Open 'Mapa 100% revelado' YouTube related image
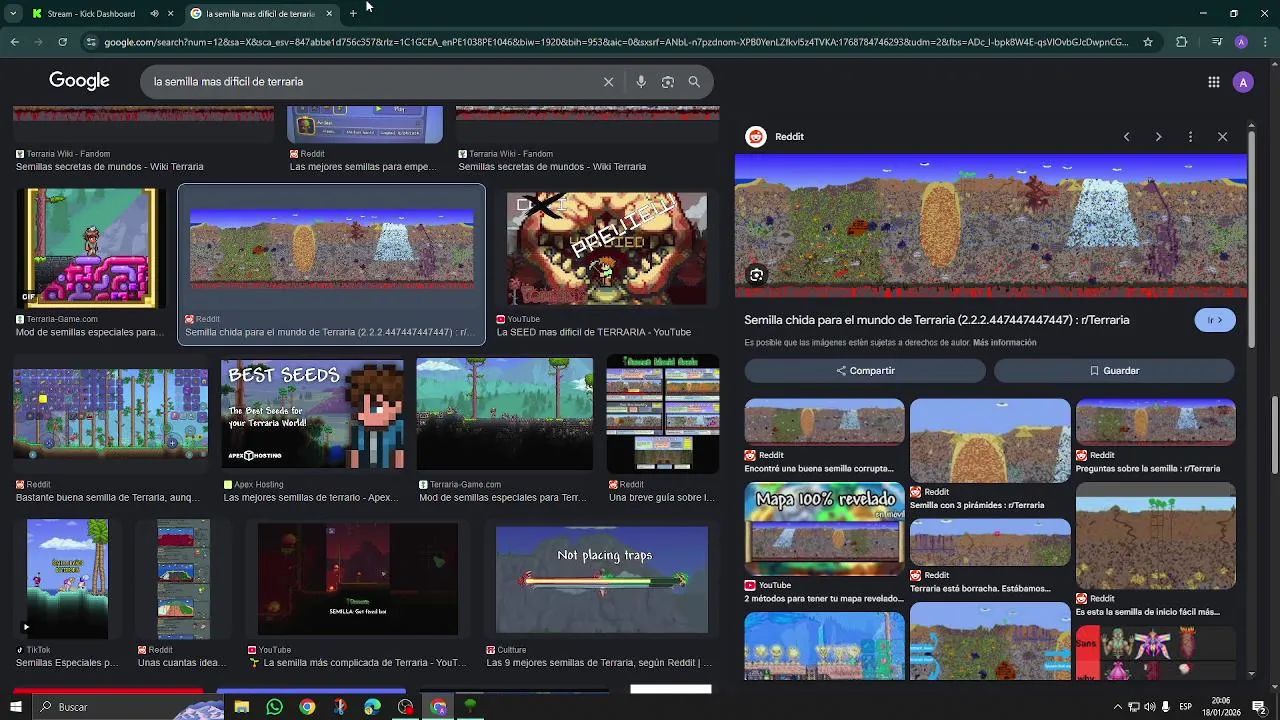1280x720 pixels. 824,529
